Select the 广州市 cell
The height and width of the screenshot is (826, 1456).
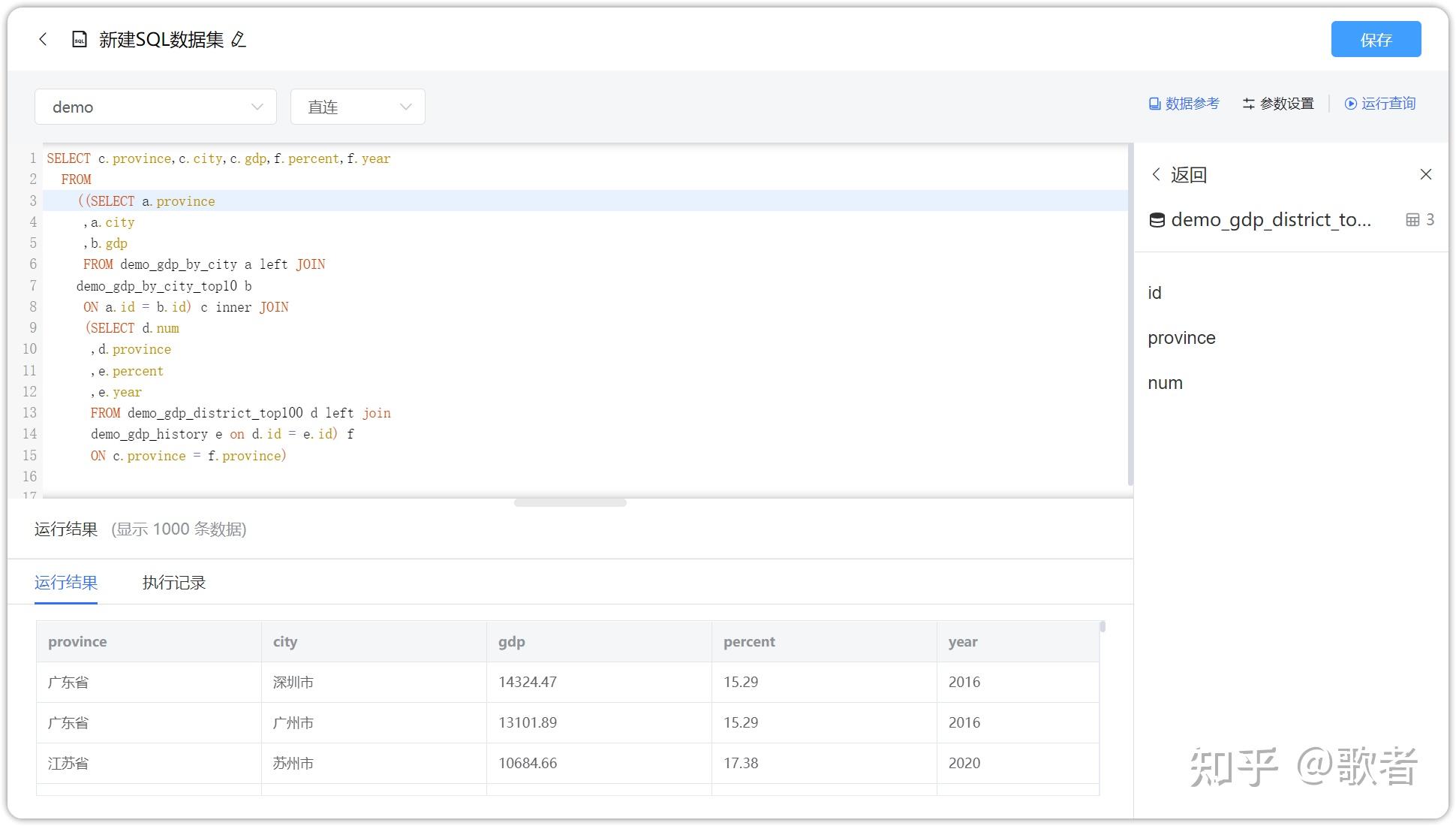click(x=374, y=722)
